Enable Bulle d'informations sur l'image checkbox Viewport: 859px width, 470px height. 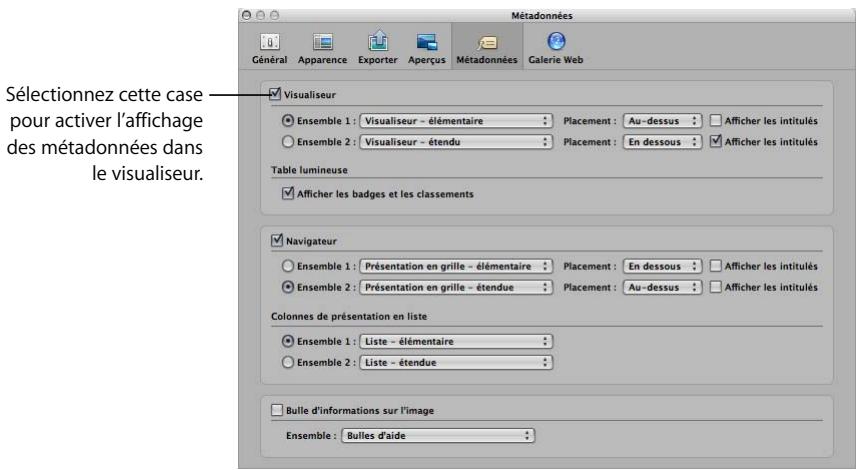point(277,410)
